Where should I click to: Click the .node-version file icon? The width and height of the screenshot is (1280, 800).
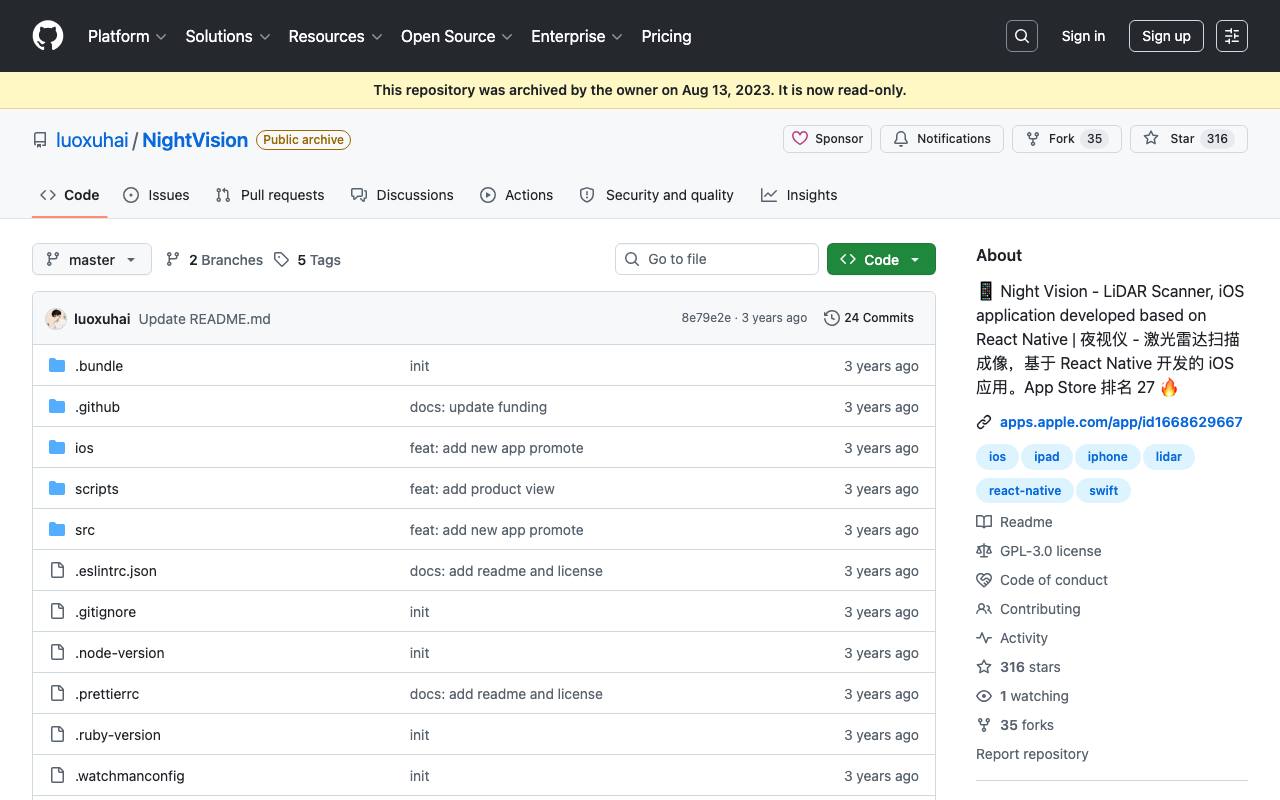point(57,653)
